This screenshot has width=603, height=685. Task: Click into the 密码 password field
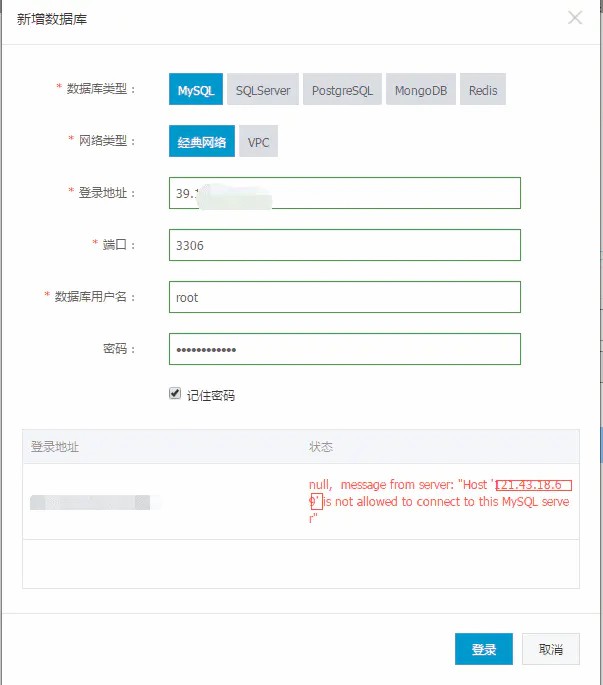(x=345, y=349)
